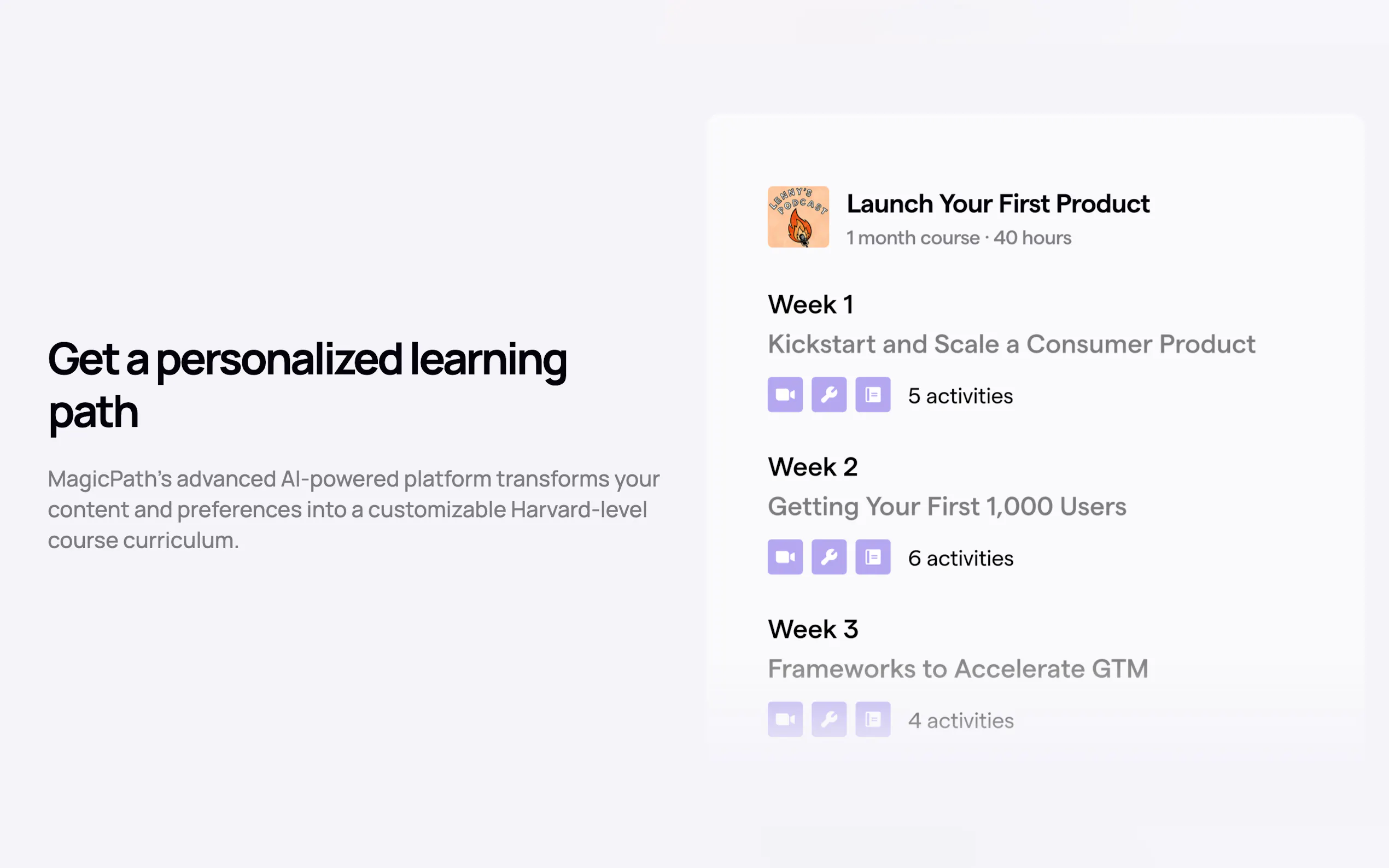Open Frameworks to Accelerate GTM
The image size is (1389, 868).
(x=958, y=669)
